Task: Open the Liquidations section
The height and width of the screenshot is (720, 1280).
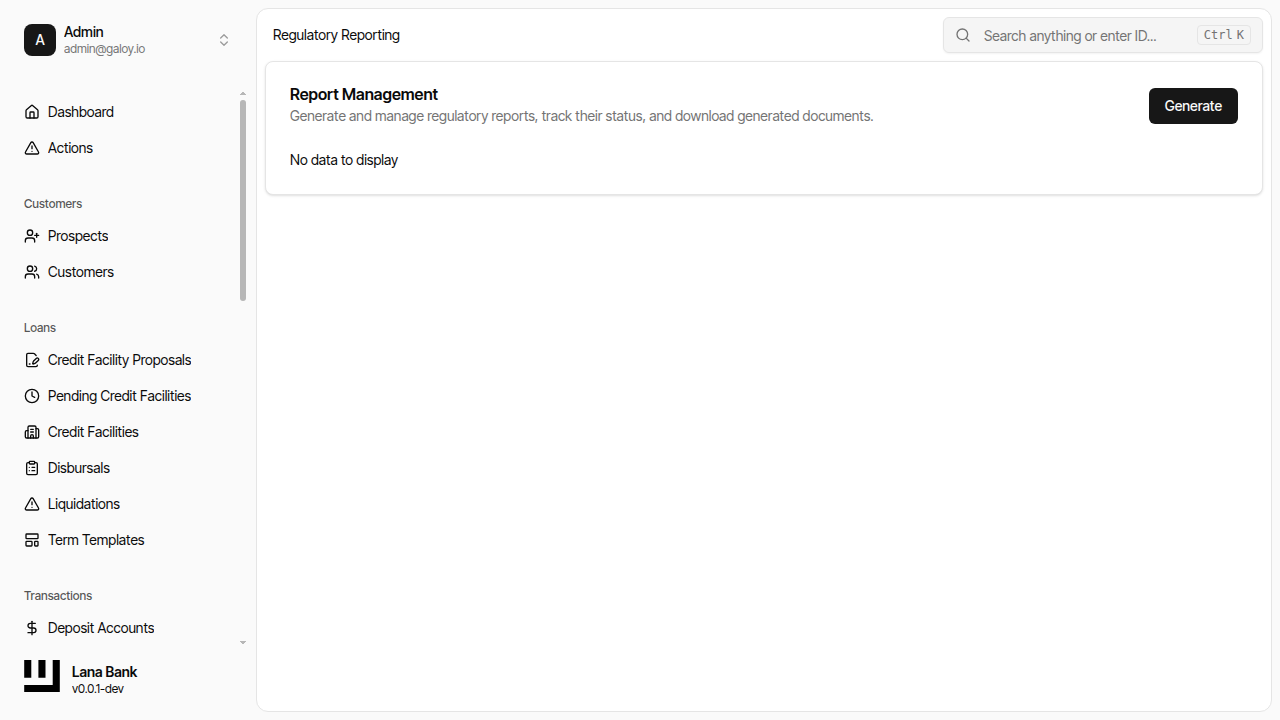Action: 83,503
